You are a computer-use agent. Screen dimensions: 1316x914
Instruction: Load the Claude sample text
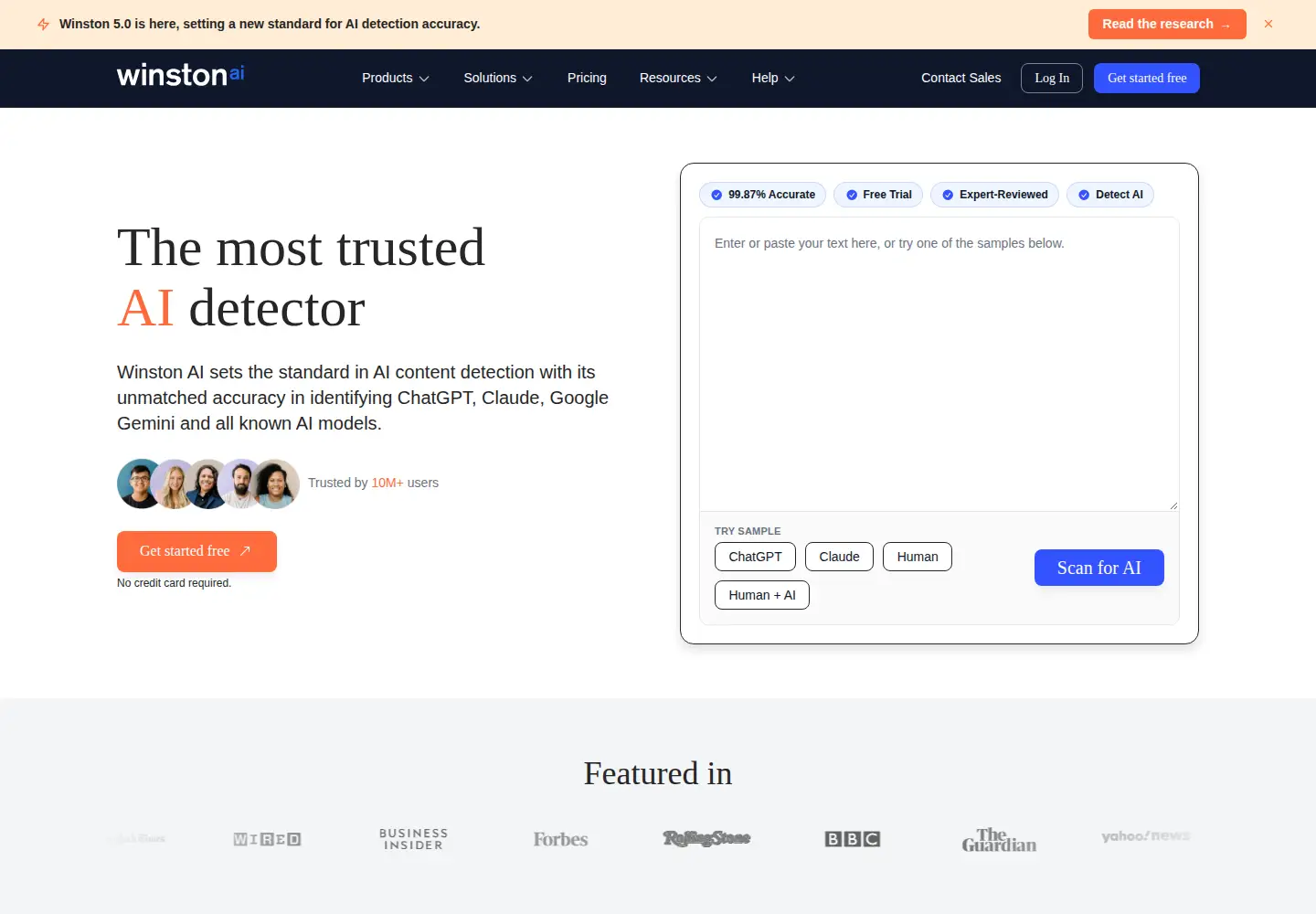click(x=839, y=557)
